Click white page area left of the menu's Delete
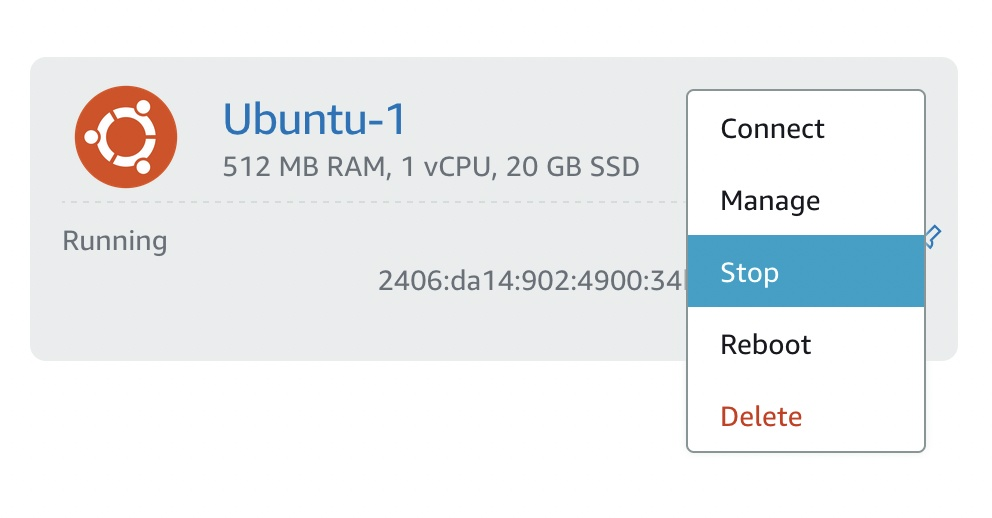Screen dimensions: 992x518 [x=500, y=416]
